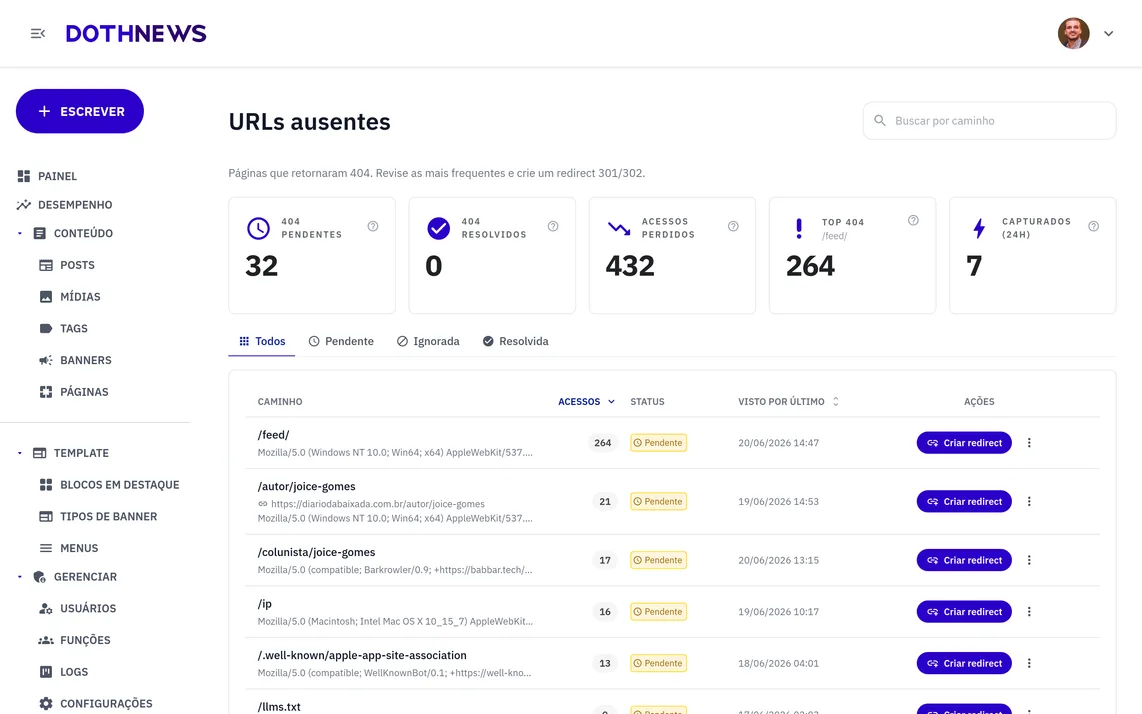Create redirect for /colunista/joice-gomes
Image resolution: width=1142 pixels, height=714 pixels.
click(964, 560)
